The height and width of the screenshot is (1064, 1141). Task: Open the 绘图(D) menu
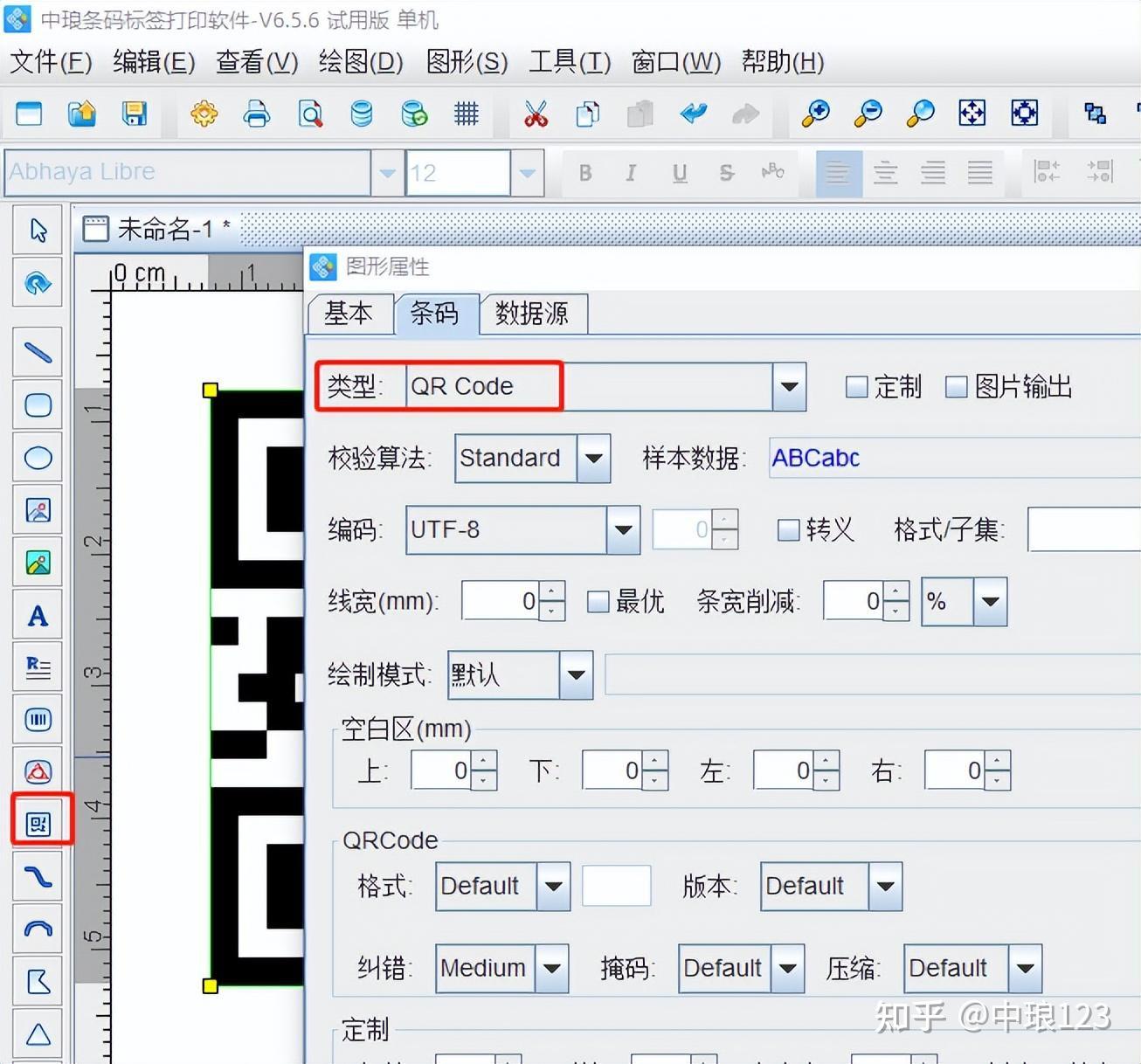(361, 62)
